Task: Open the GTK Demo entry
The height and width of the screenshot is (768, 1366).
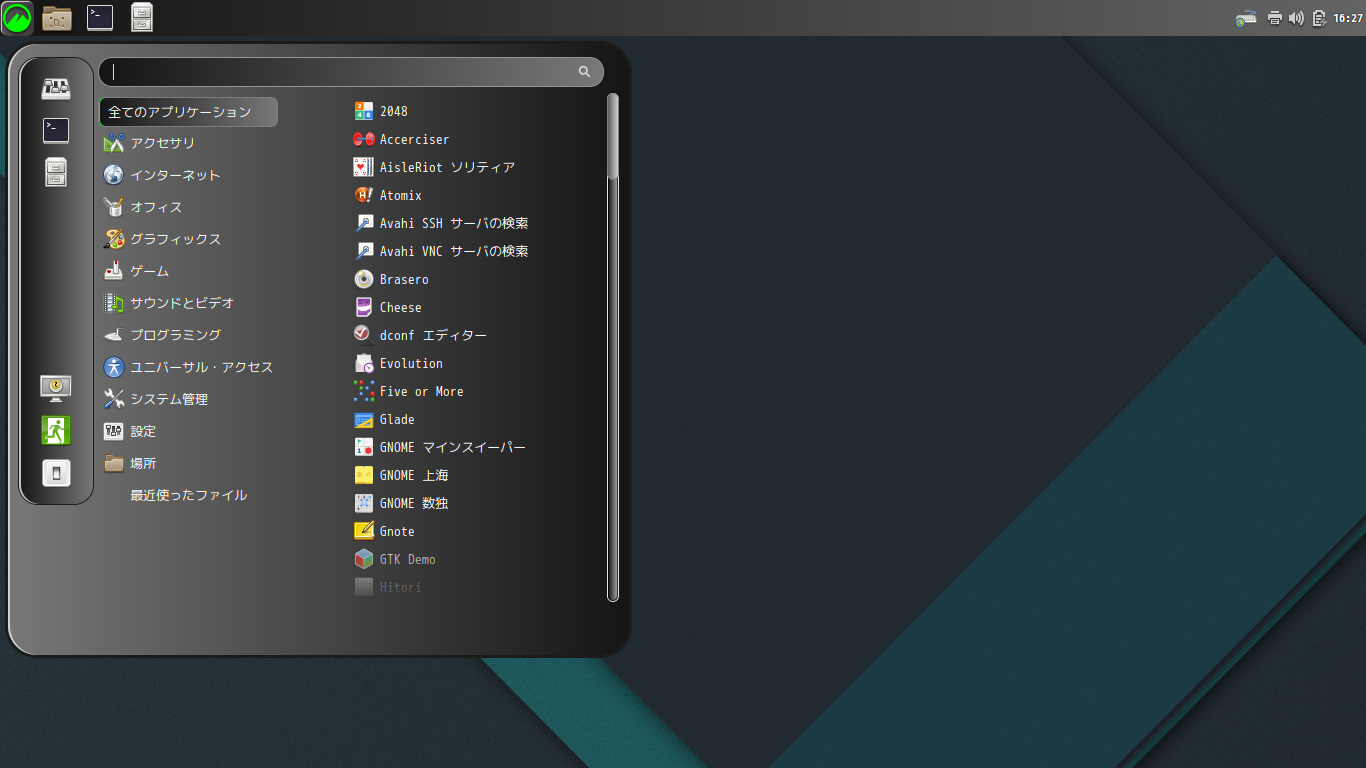Action: 395,559
